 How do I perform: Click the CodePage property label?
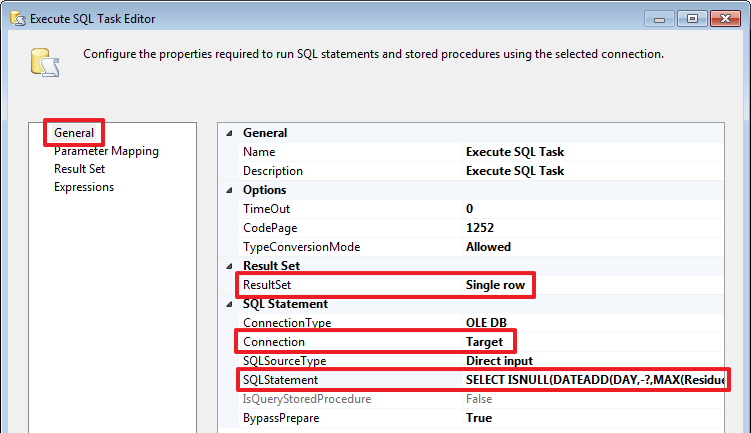tap(270, 228)
